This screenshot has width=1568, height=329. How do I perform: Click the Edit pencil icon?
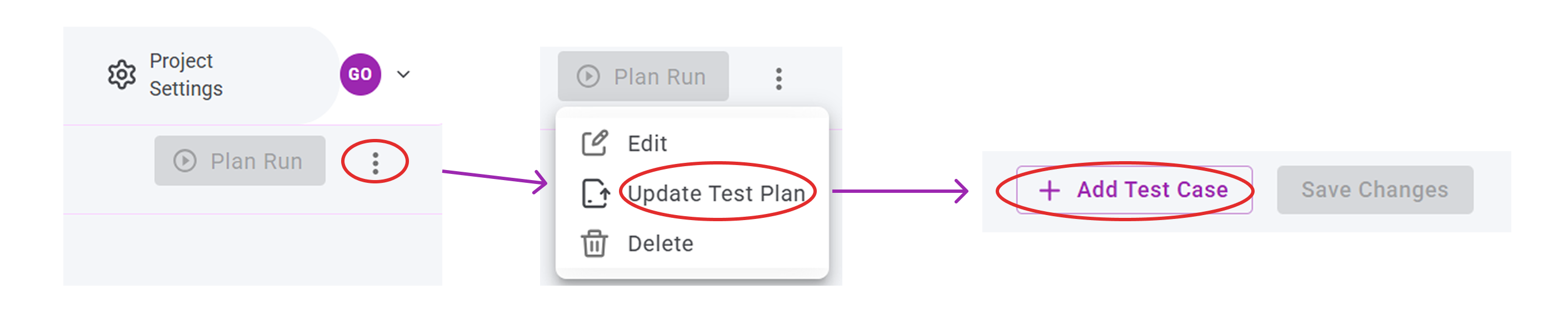coord(594,143)
